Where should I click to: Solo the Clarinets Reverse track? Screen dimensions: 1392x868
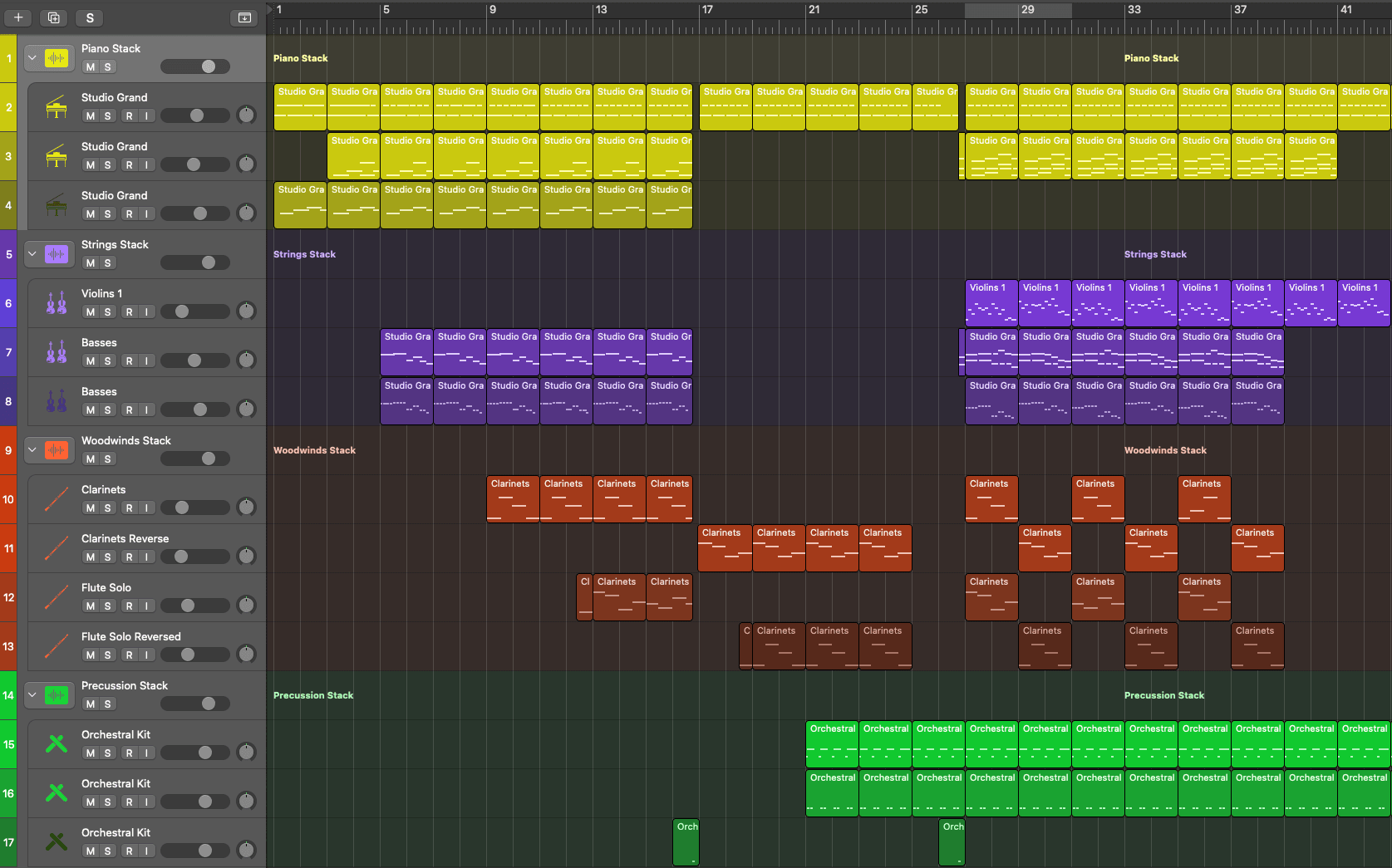pyautogui.click(x=108, y=557)
